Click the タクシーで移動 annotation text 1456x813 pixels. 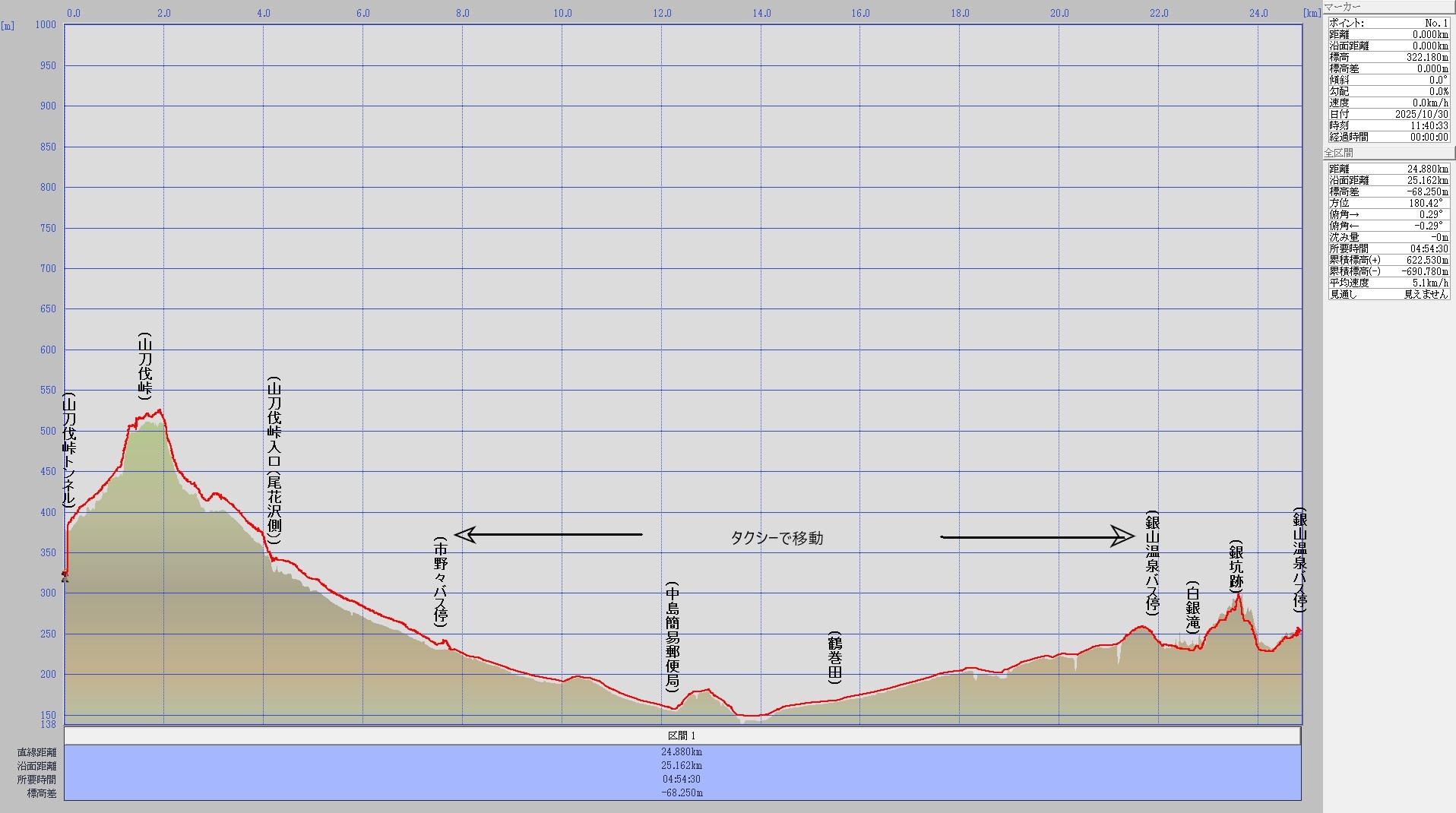(x=777, y=538)
